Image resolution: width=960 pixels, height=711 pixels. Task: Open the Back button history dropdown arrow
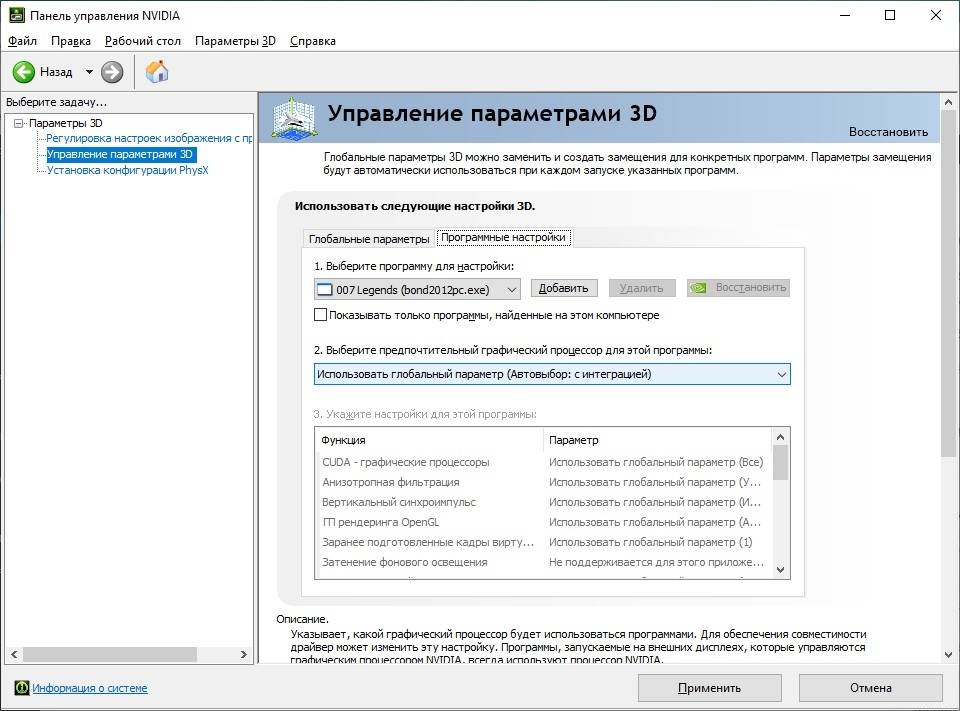point(89,72)
